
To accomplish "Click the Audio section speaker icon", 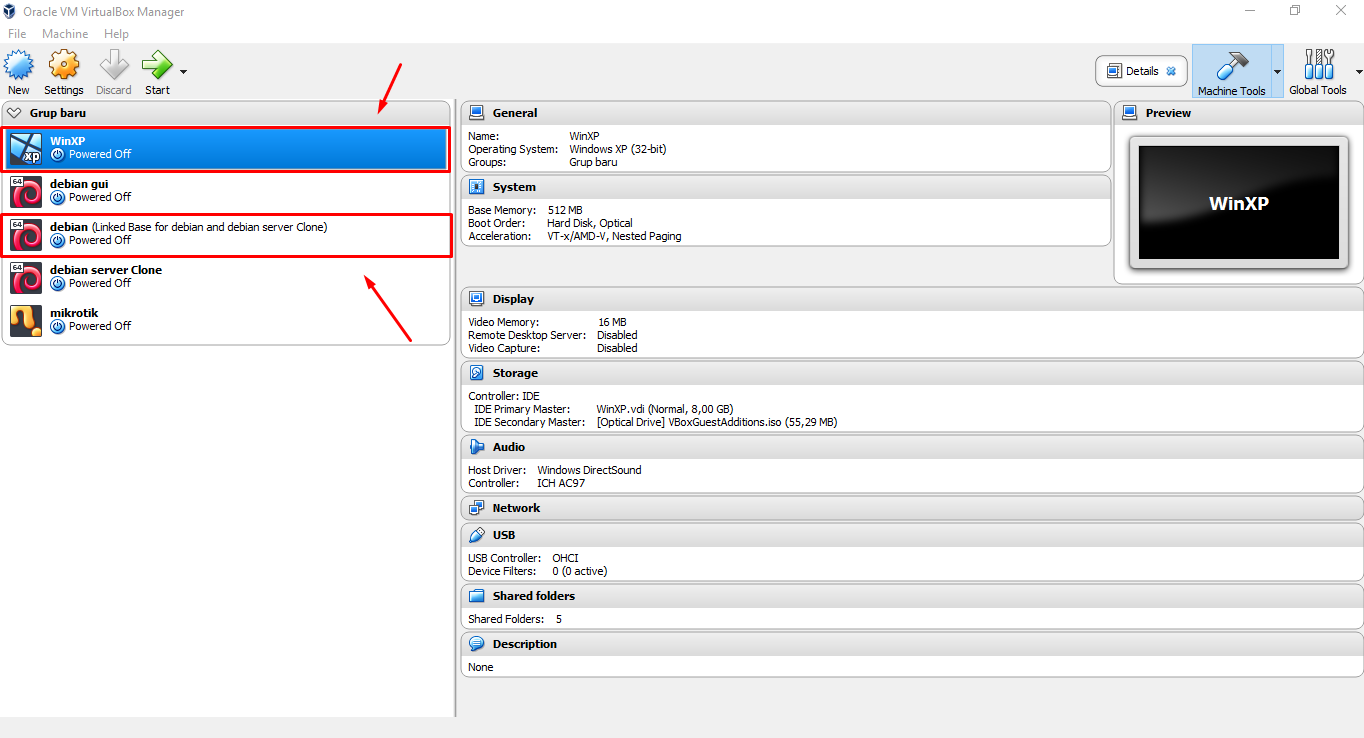I will (477, 447).
